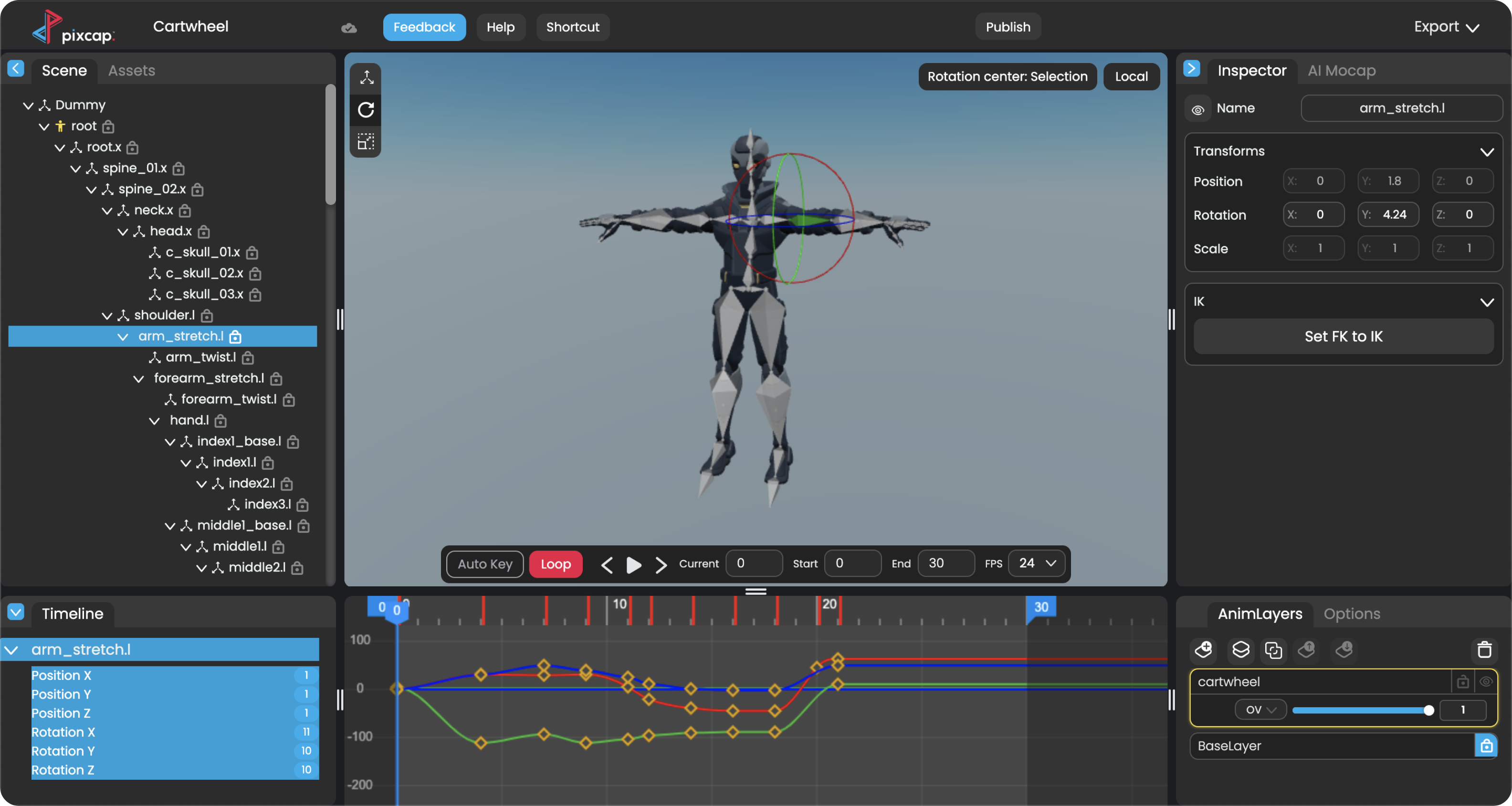Duplicate the selected animation layer
Image resolution: width=1512 pixels, height=806 pixels.
click(1274, 650)
